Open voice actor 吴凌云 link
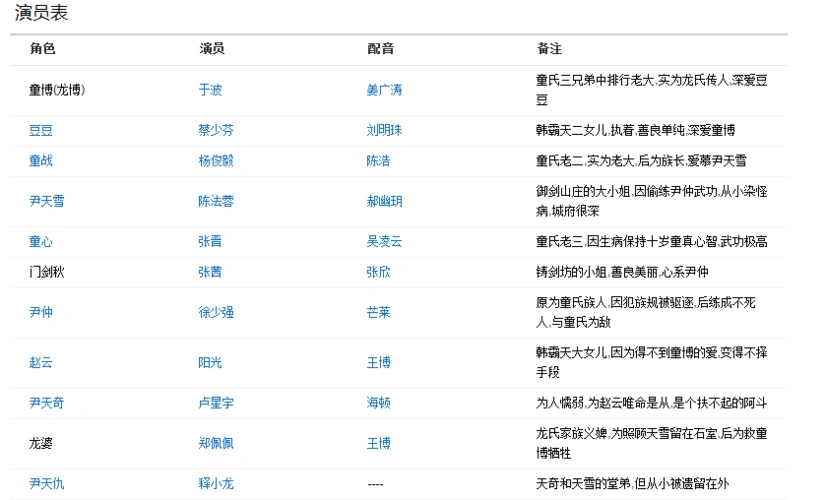The width and height of the screenshot is (826, 500). [x=384, y=242]
